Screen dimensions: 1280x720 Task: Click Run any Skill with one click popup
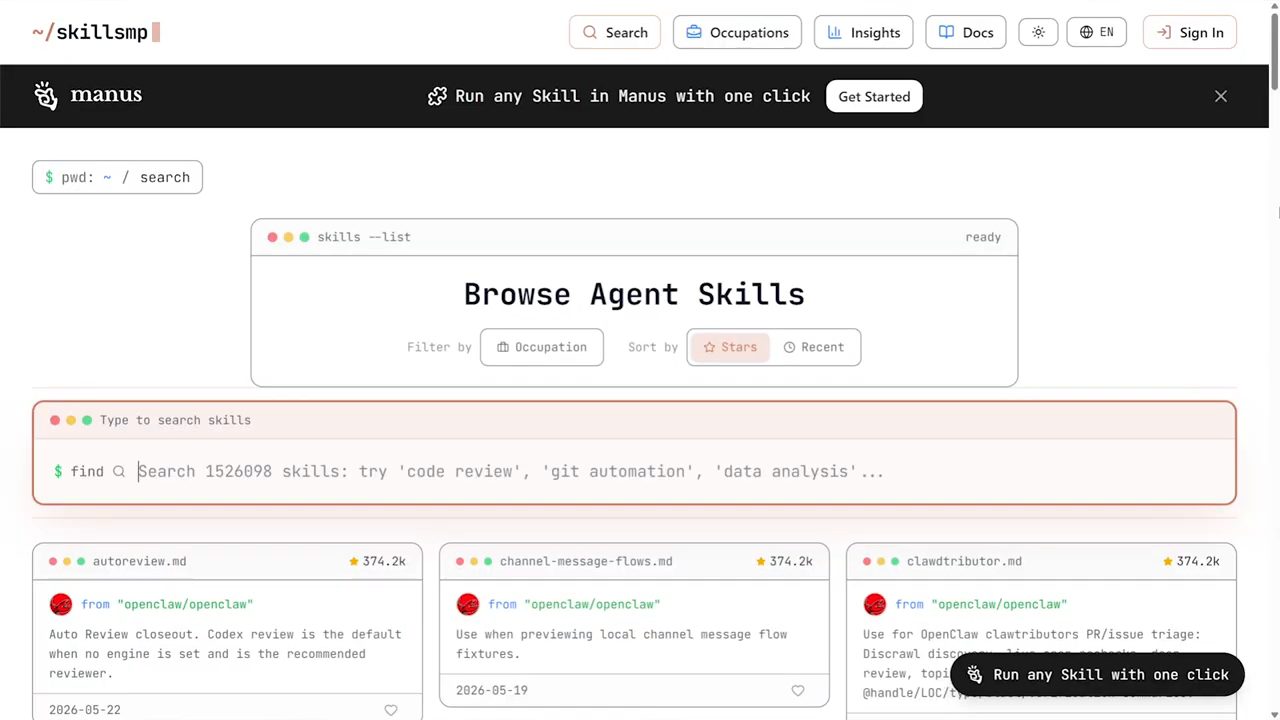point(1097,675)
